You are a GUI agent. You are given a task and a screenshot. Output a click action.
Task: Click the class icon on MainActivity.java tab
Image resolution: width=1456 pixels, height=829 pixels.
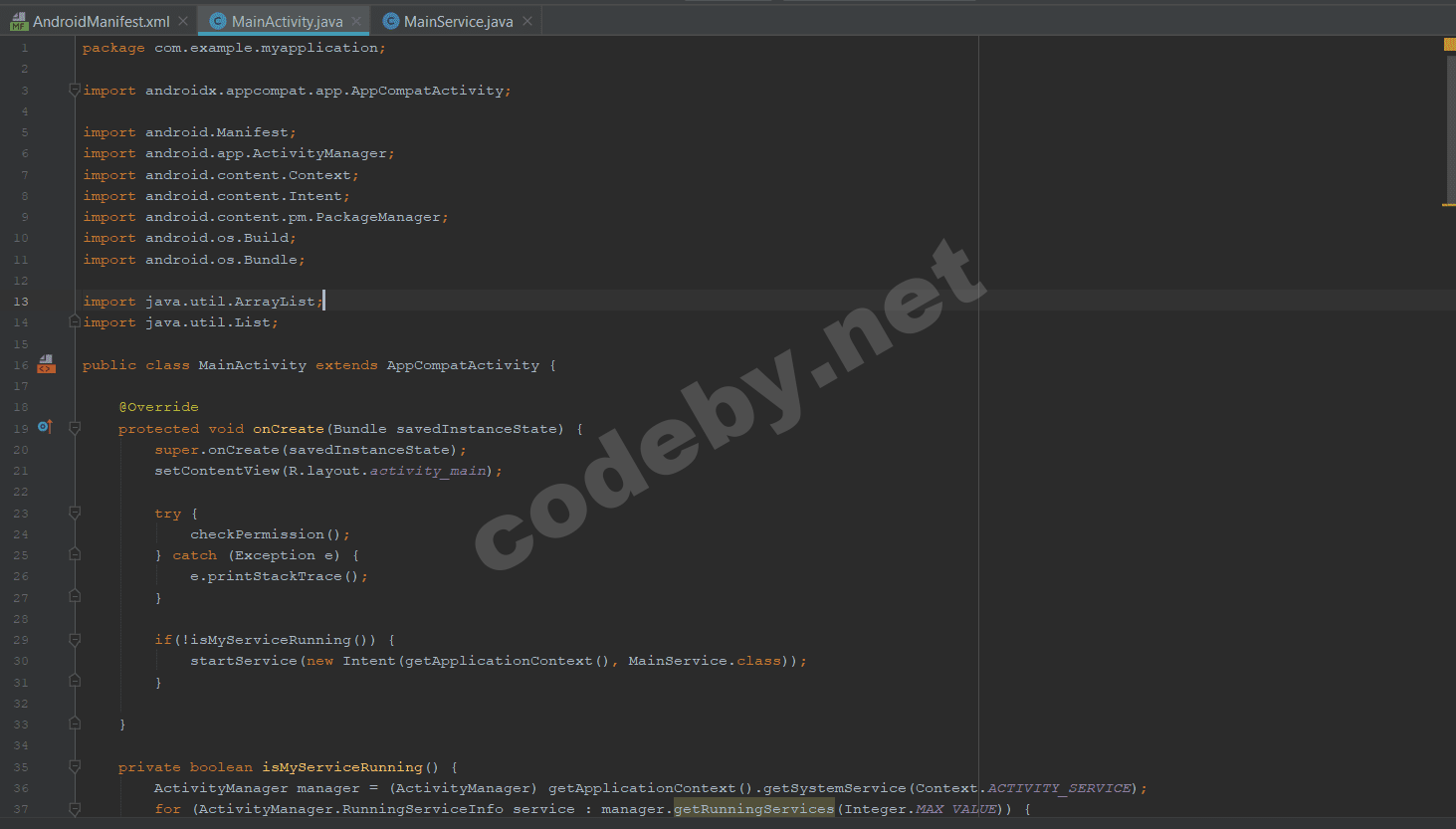click(218, 21)
